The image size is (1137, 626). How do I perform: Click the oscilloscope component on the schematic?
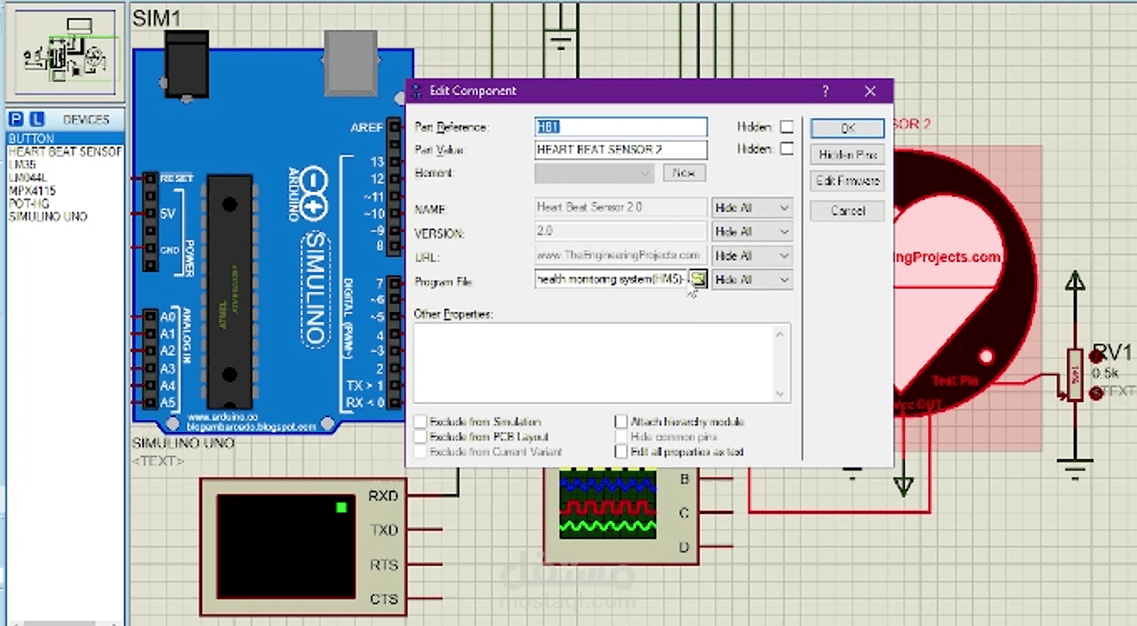[x=621, y=516]
